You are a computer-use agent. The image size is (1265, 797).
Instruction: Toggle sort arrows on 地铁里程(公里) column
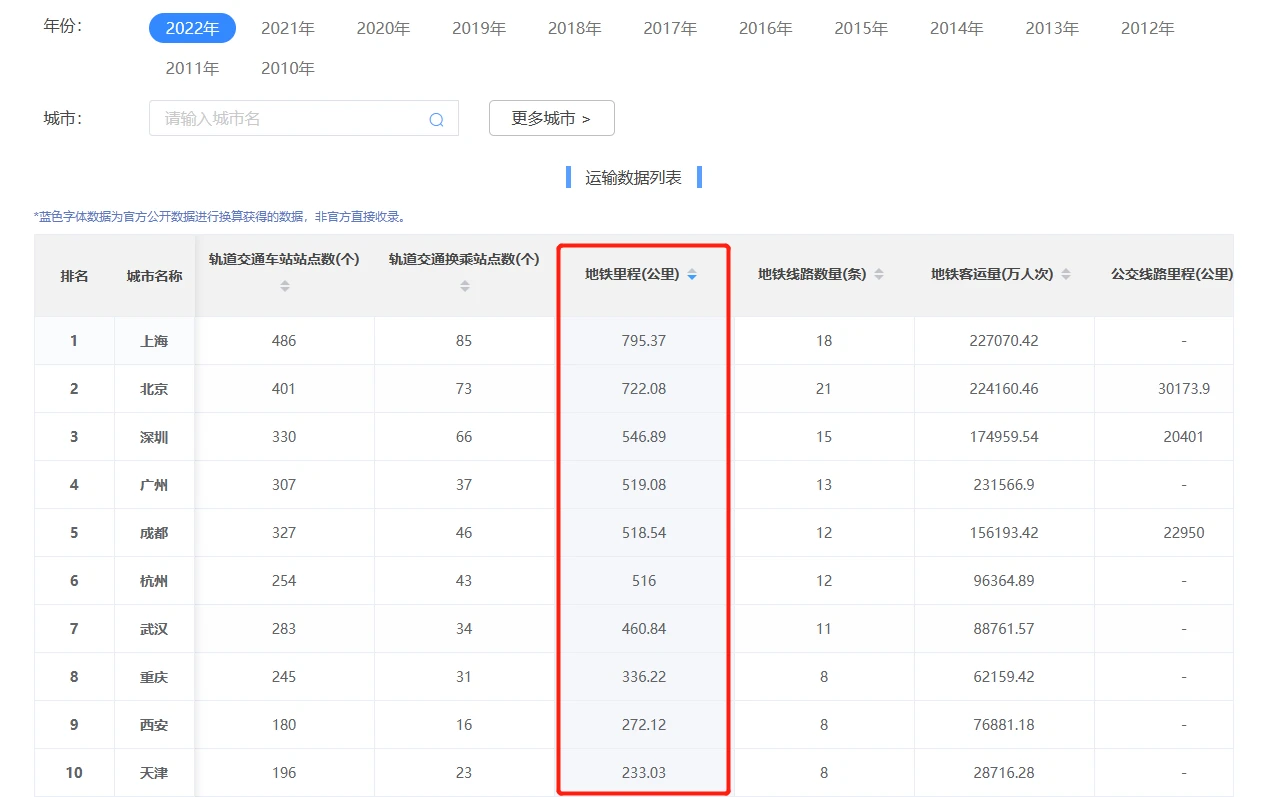(692, 275)
